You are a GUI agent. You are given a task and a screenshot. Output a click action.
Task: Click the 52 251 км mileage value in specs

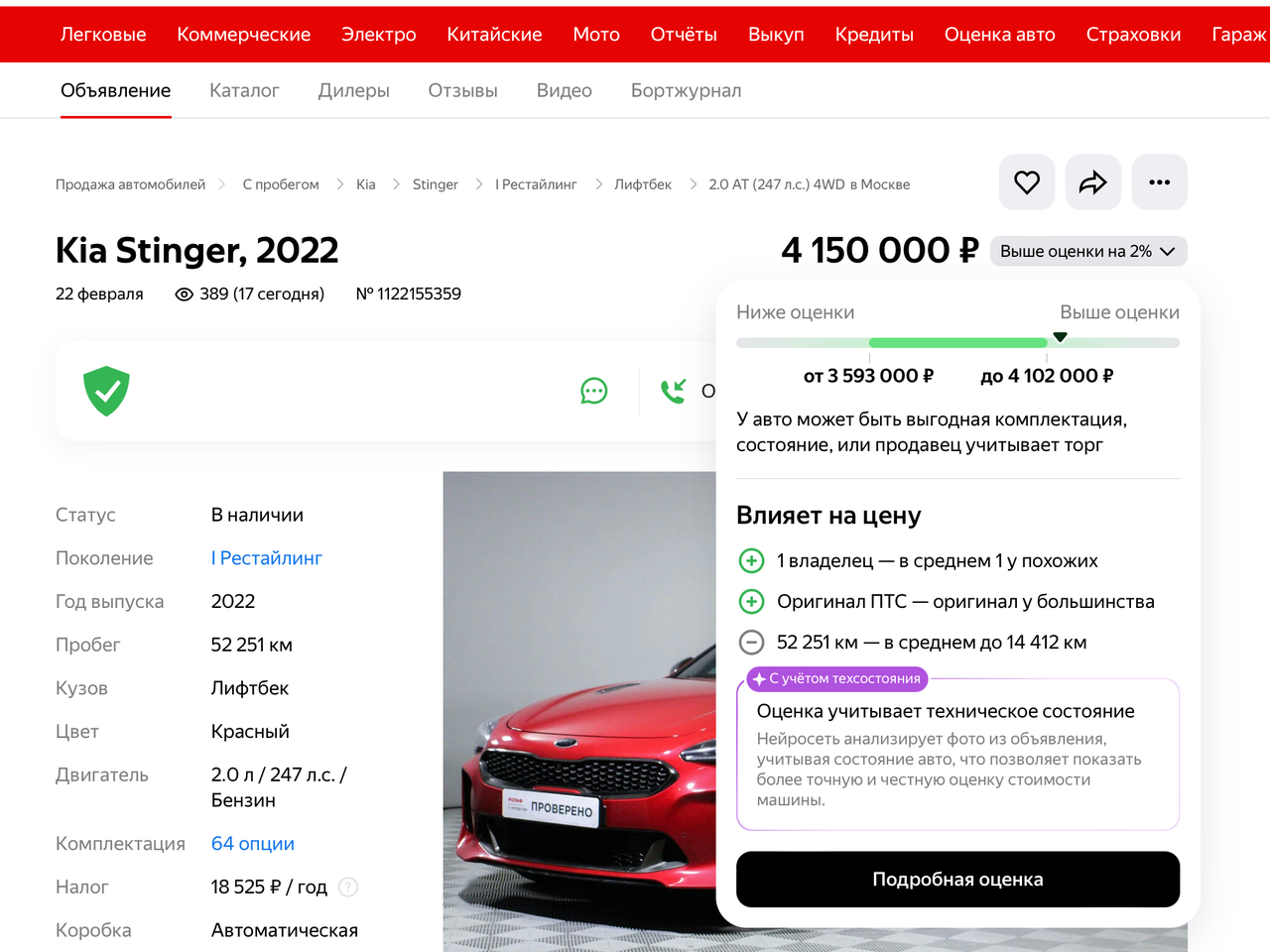(252, 646)
